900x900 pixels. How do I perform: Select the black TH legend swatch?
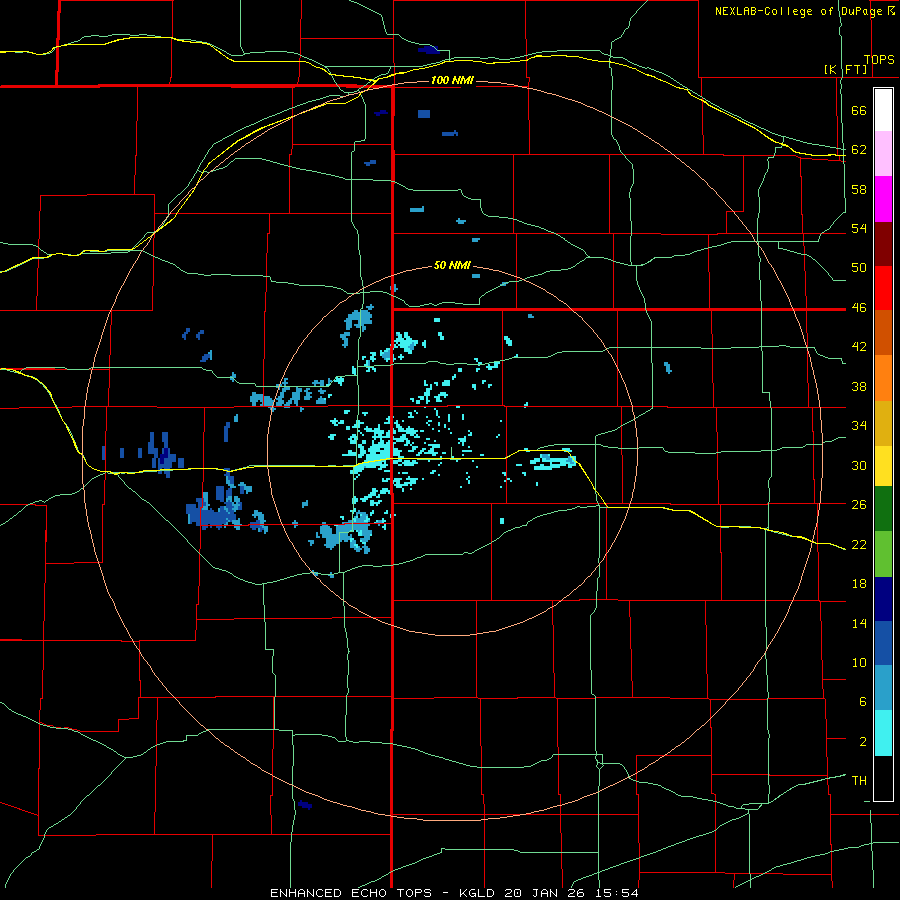click(883, 778)
